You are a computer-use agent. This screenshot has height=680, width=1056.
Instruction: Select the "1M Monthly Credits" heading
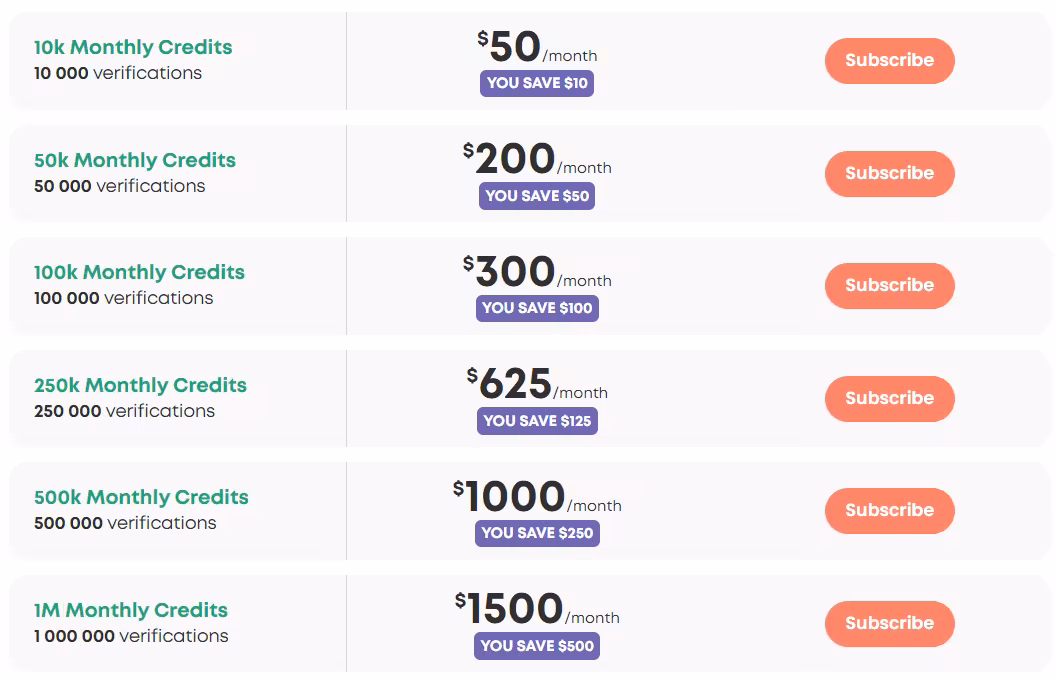click(x=131, y=610)
